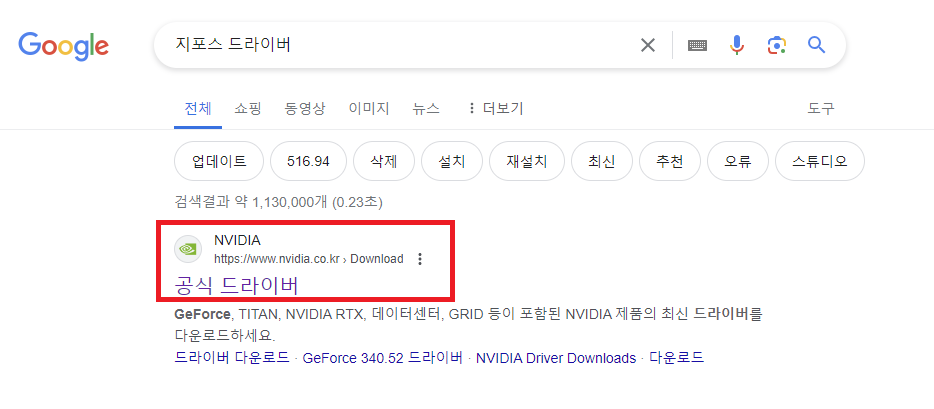
Task: Open the NVIDIA Driver Downloads sitelink
Action: tap(556, 358)
